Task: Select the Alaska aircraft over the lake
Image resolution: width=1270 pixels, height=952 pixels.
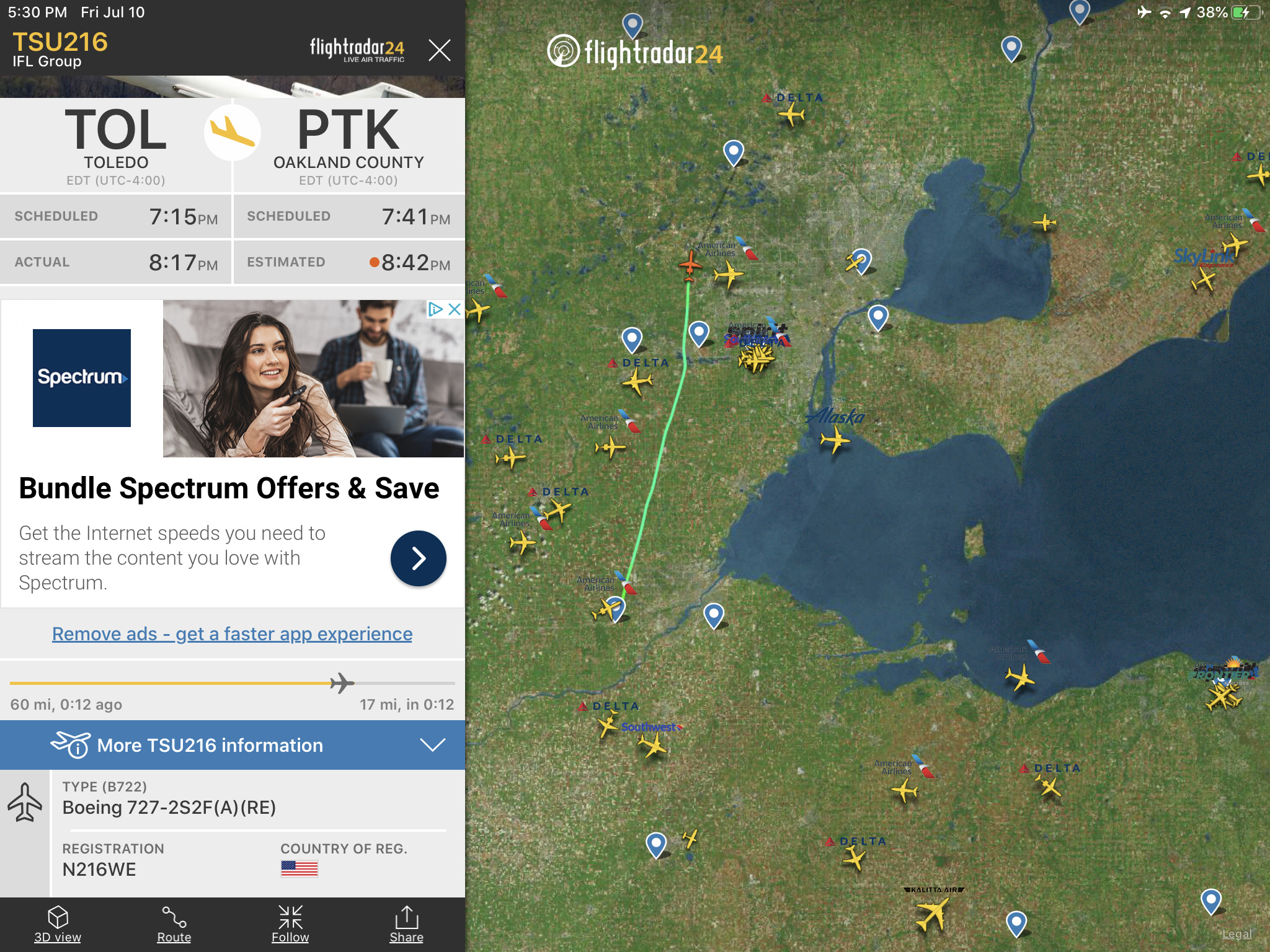Action: (835, 441)
